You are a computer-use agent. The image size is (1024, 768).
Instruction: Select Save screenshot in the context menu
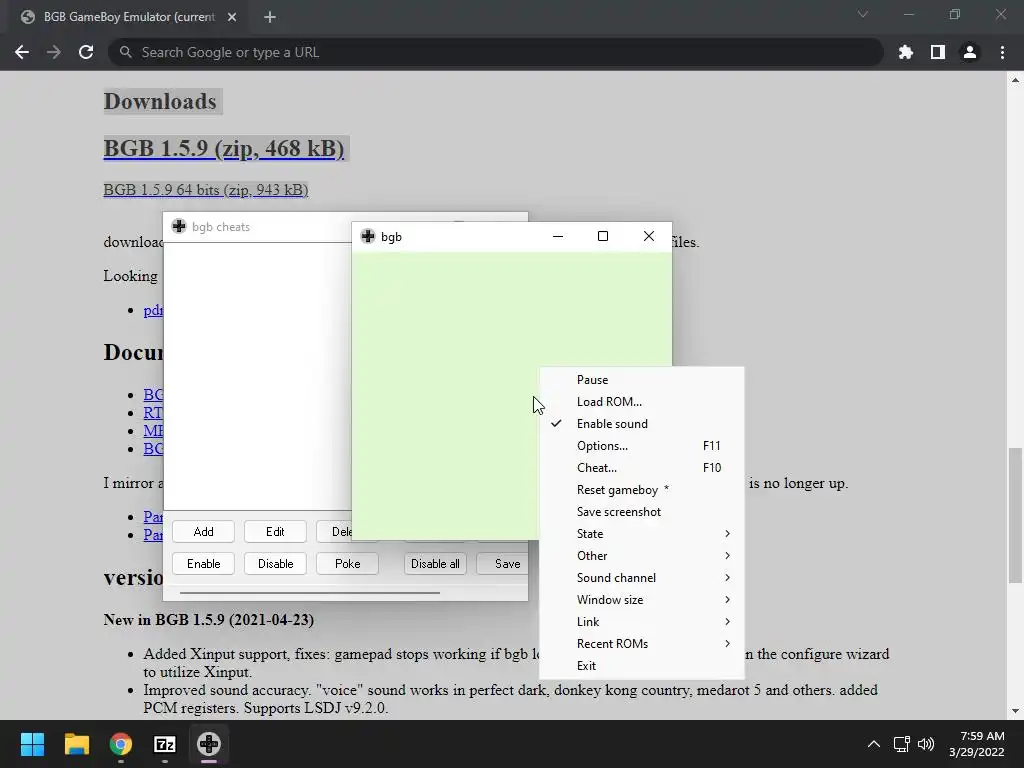[x=641, y=512]
